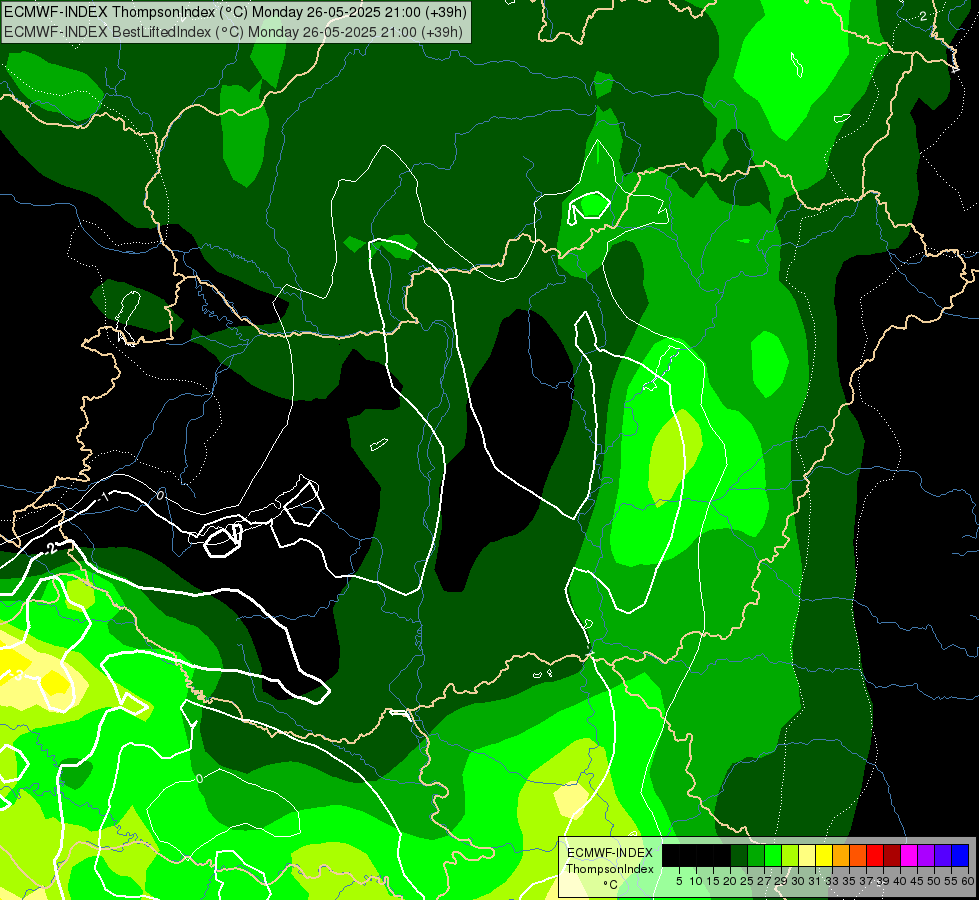
Task: Click the BestLiftedIndex title line at top
Action: tap(234, 31)
